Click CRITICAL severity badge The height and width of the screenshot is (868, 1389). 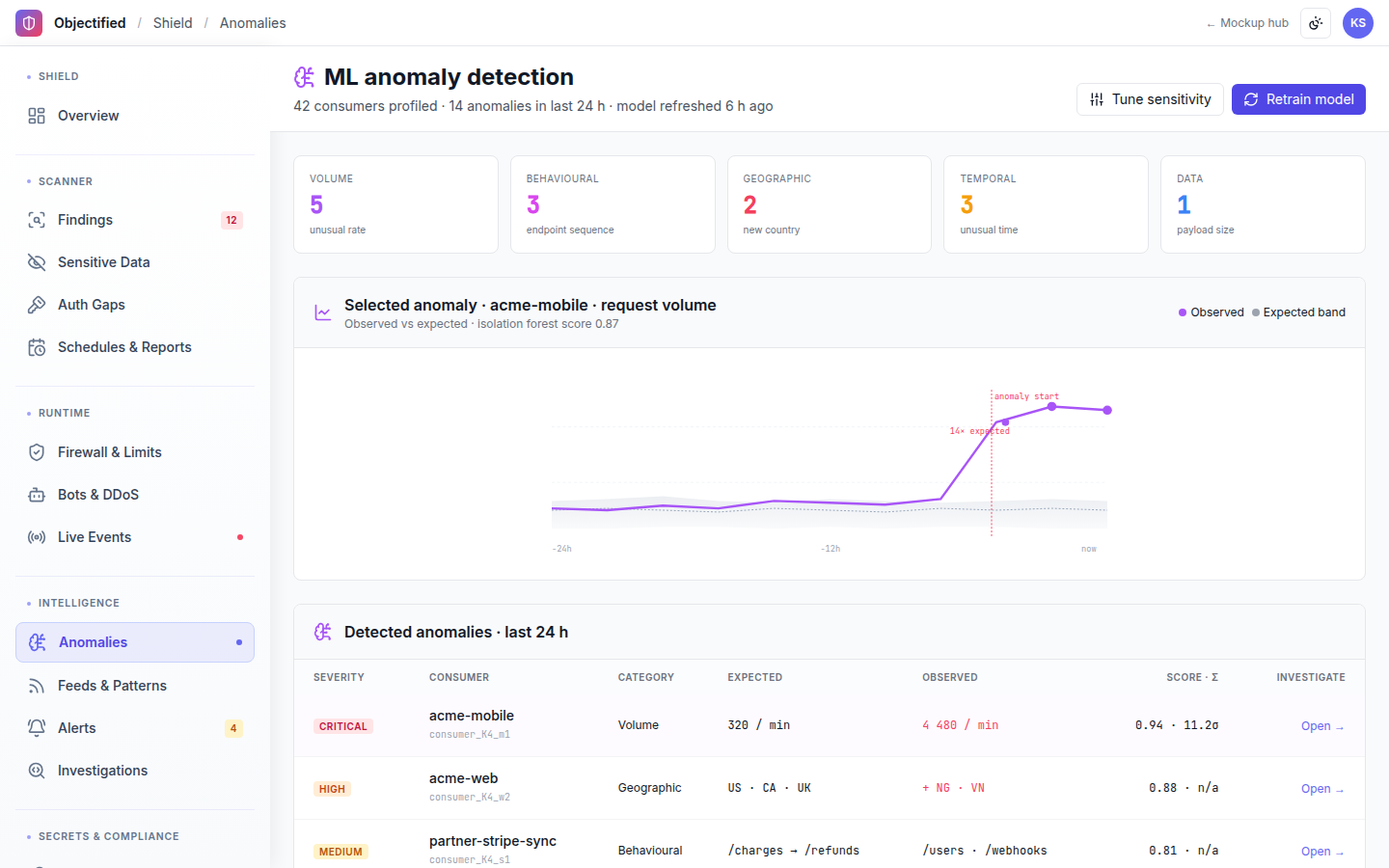[343, 726]
